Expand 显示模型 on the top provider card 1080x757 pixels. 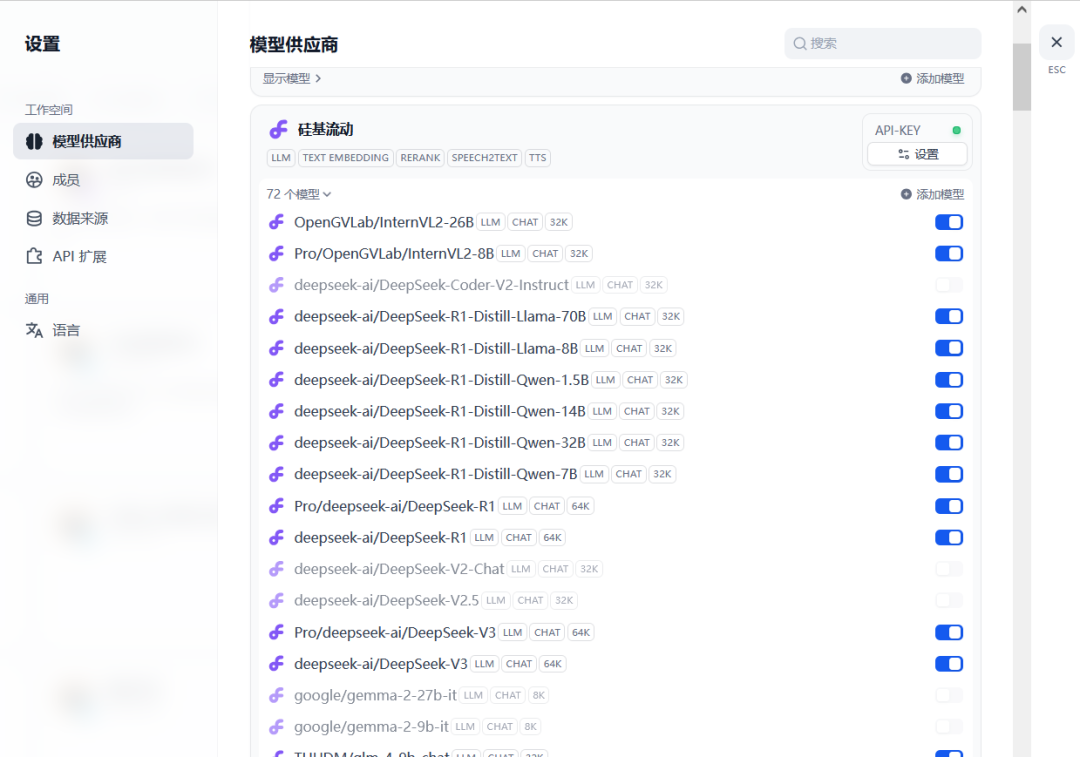(292, 79)
